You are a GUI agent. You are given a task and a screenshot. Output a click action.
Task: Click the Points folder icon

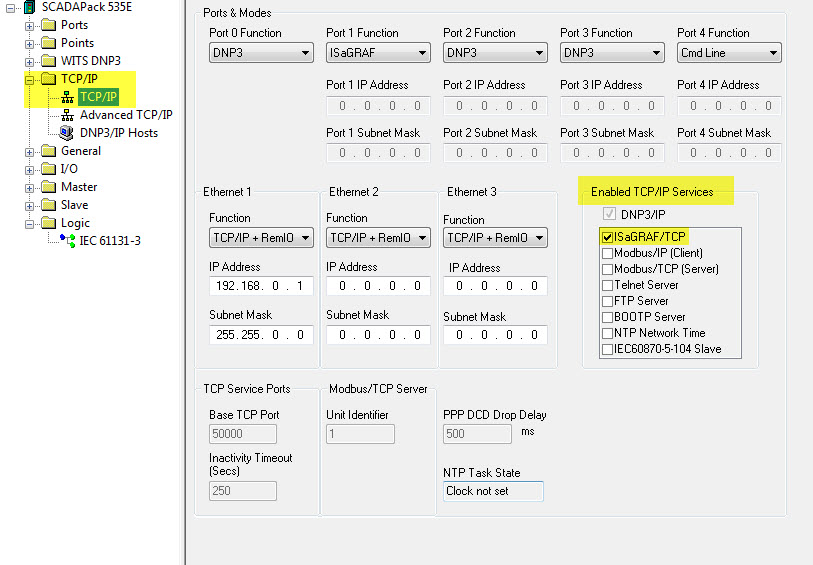point(49,43)
